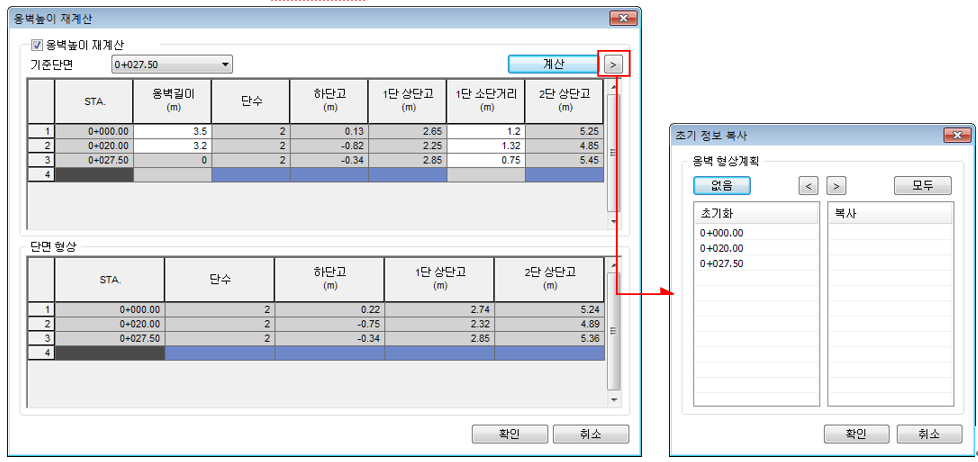The height and width of the screenshot is (462, 978).
Task: Toggle the 옹벽높이 재계산 checkbox
Action: (38, 45)
